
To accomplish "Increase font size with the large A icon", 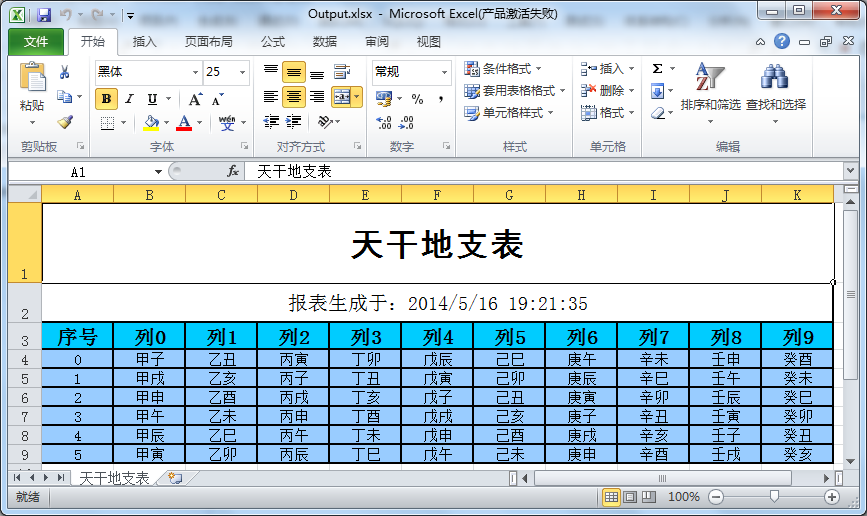I will click(195, 100).
